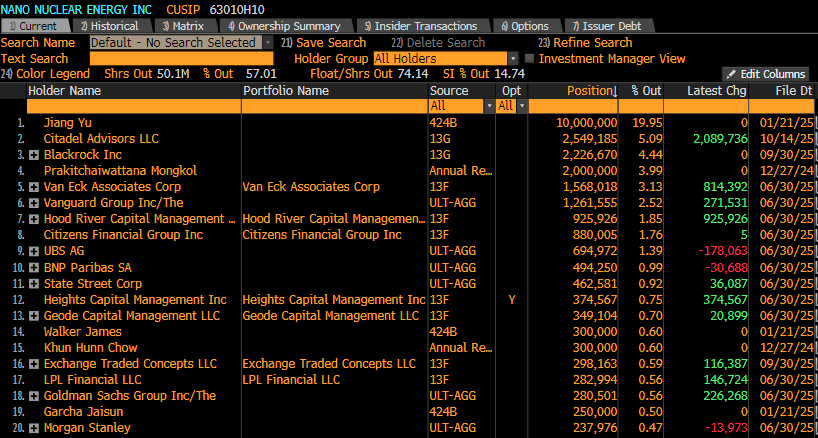
Task: Switch to Ownership Summary tab
Action: point(284,26)
